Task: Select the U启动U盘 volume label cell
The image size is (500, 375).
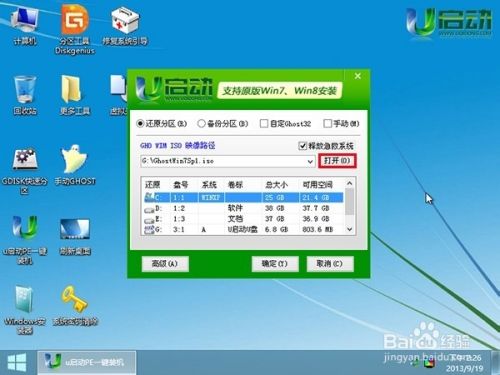Action: click(x=242, y=229)
